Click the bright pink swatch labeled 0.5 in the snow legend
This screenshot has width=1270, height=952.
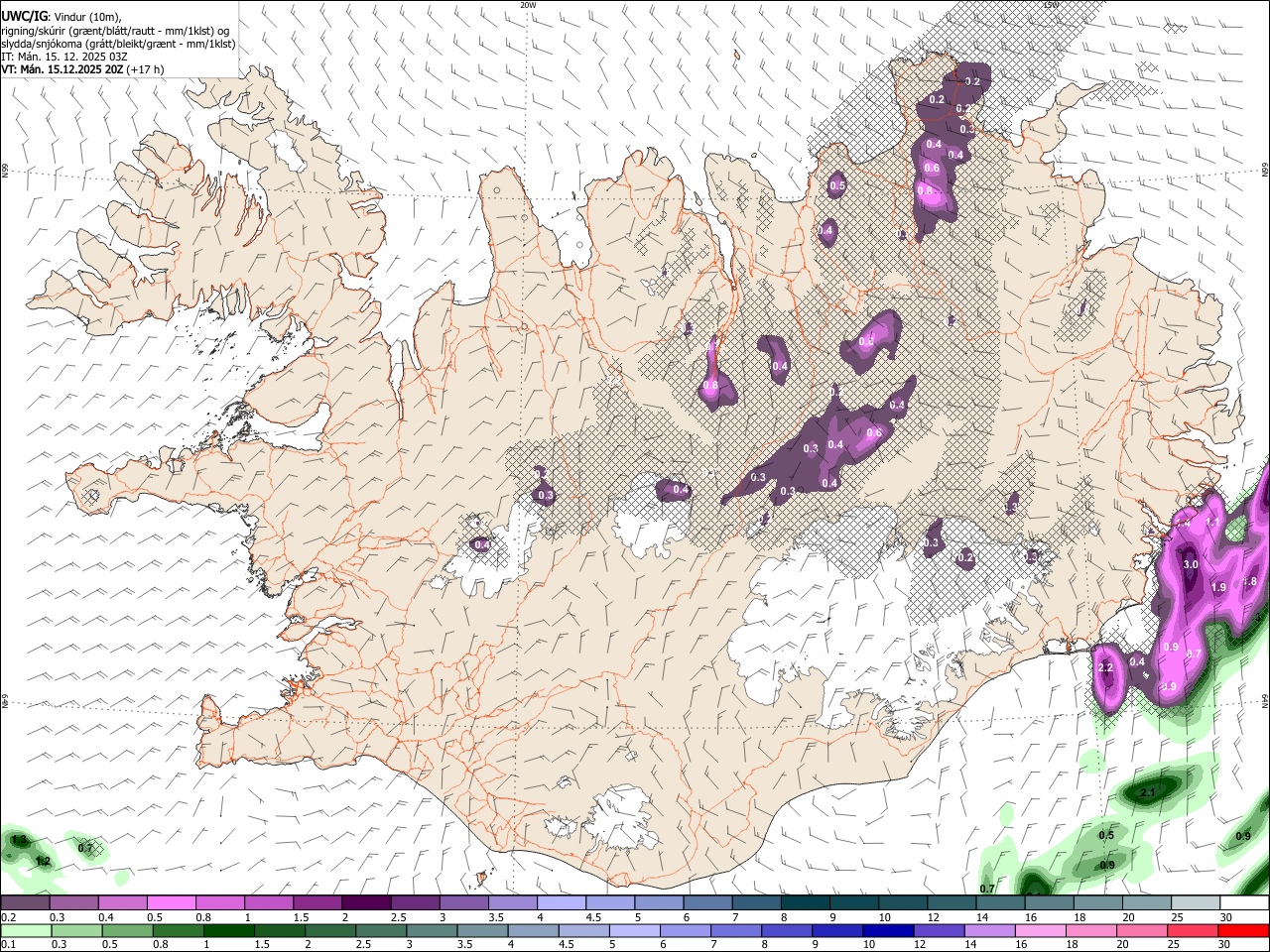pyautogui.click(x=171, y=902)
